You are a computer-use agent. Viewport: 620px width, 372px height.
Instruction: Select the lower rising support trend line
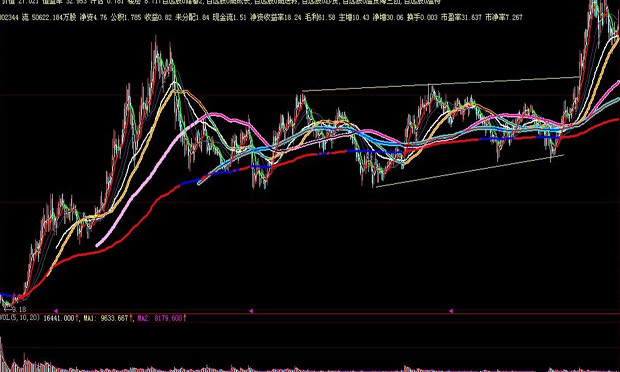point(469,171)
